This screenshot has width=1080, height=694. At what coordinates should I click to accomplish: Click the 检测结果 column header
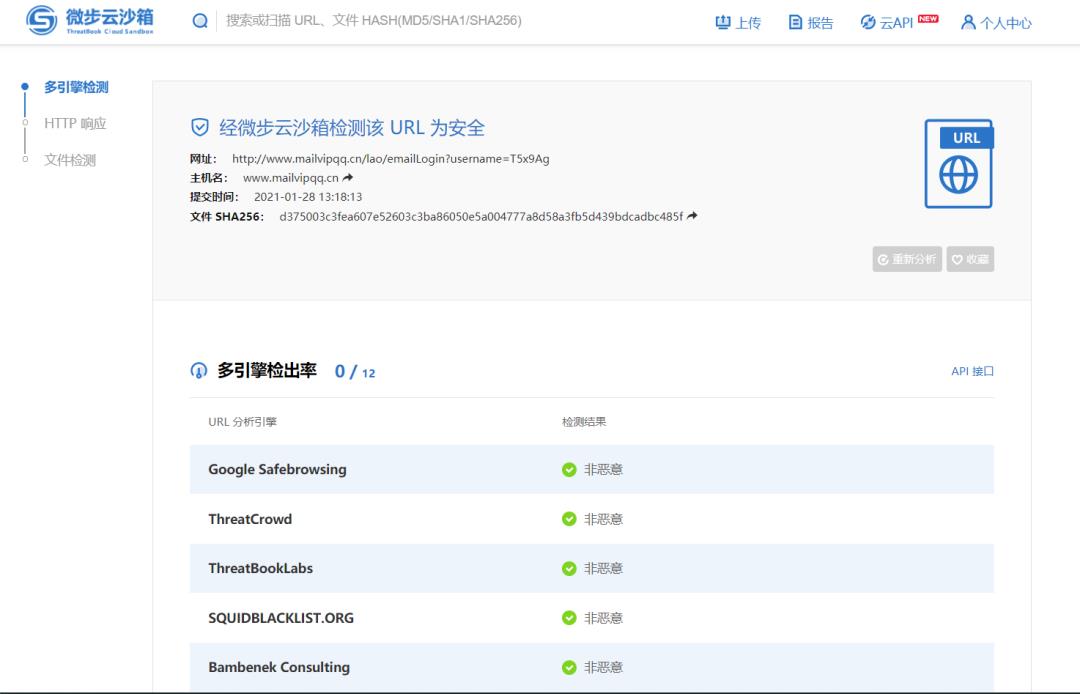pos(584,422)
